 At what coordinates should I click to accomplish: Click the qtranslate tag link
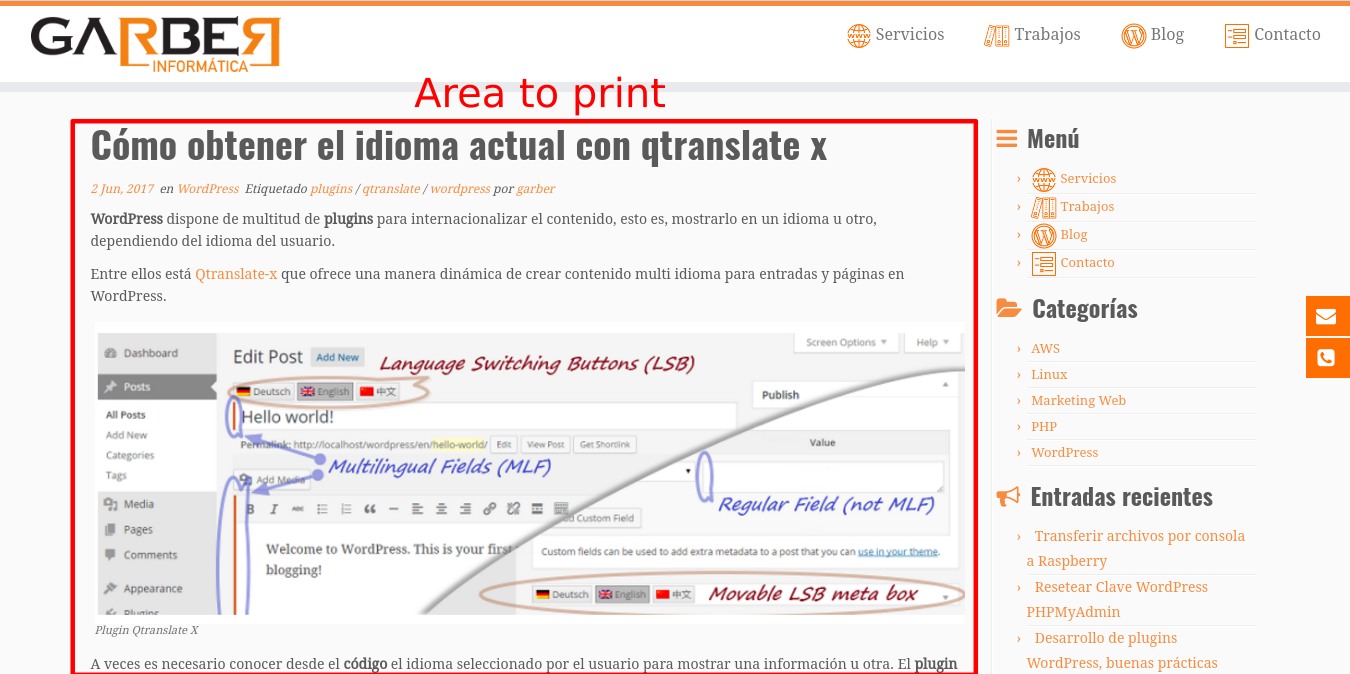pos(391,189)
